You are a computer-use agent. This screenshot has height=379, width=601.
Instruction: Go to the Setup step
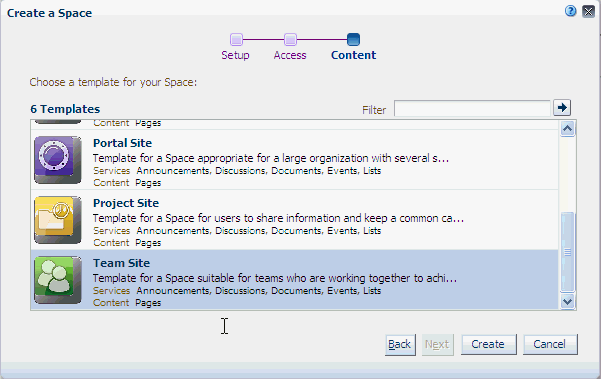pos(235,55)
